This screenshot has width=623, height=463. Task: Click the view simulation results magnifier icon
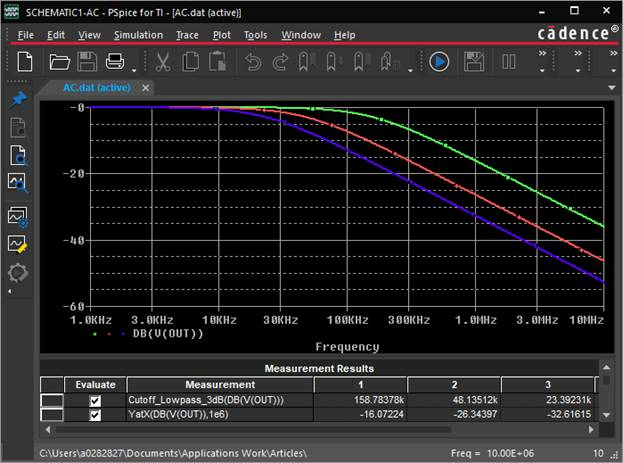tap(17, 182)
